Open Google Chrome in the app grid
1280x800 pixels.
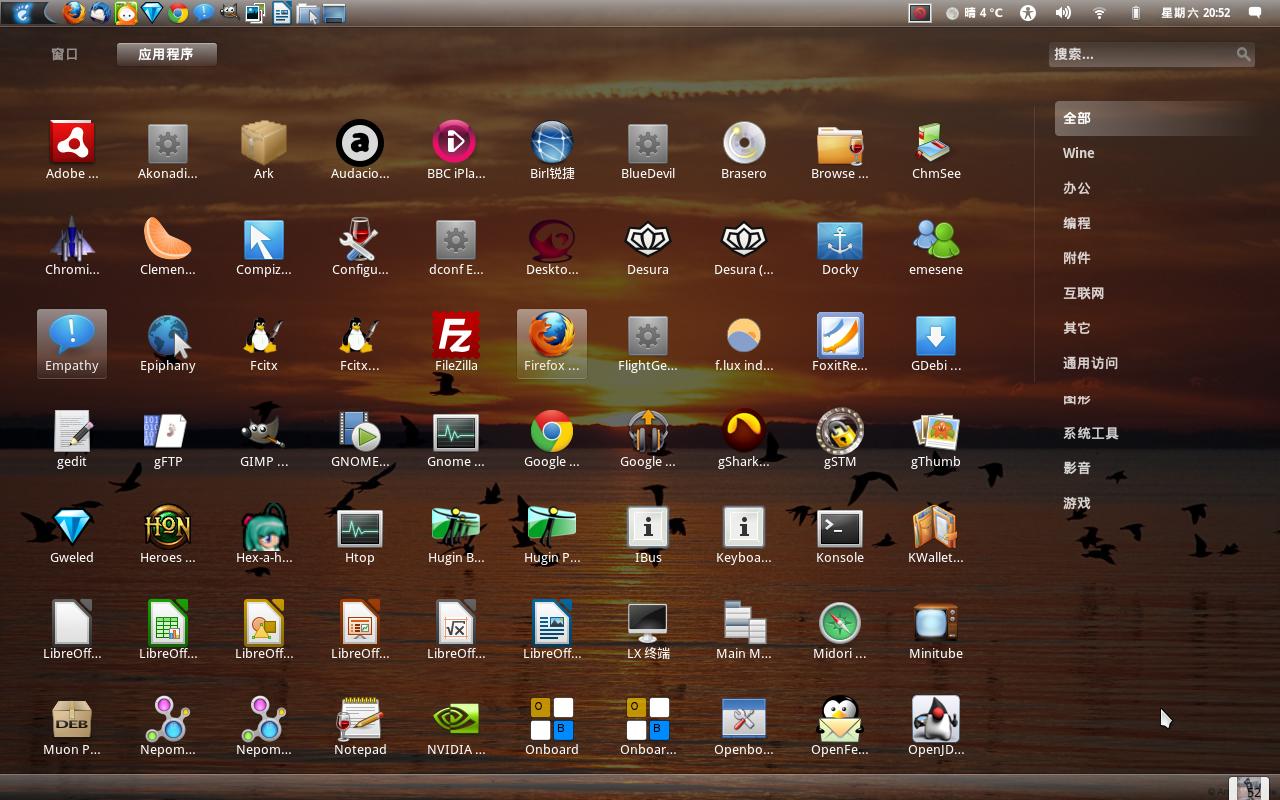point(552,431)
